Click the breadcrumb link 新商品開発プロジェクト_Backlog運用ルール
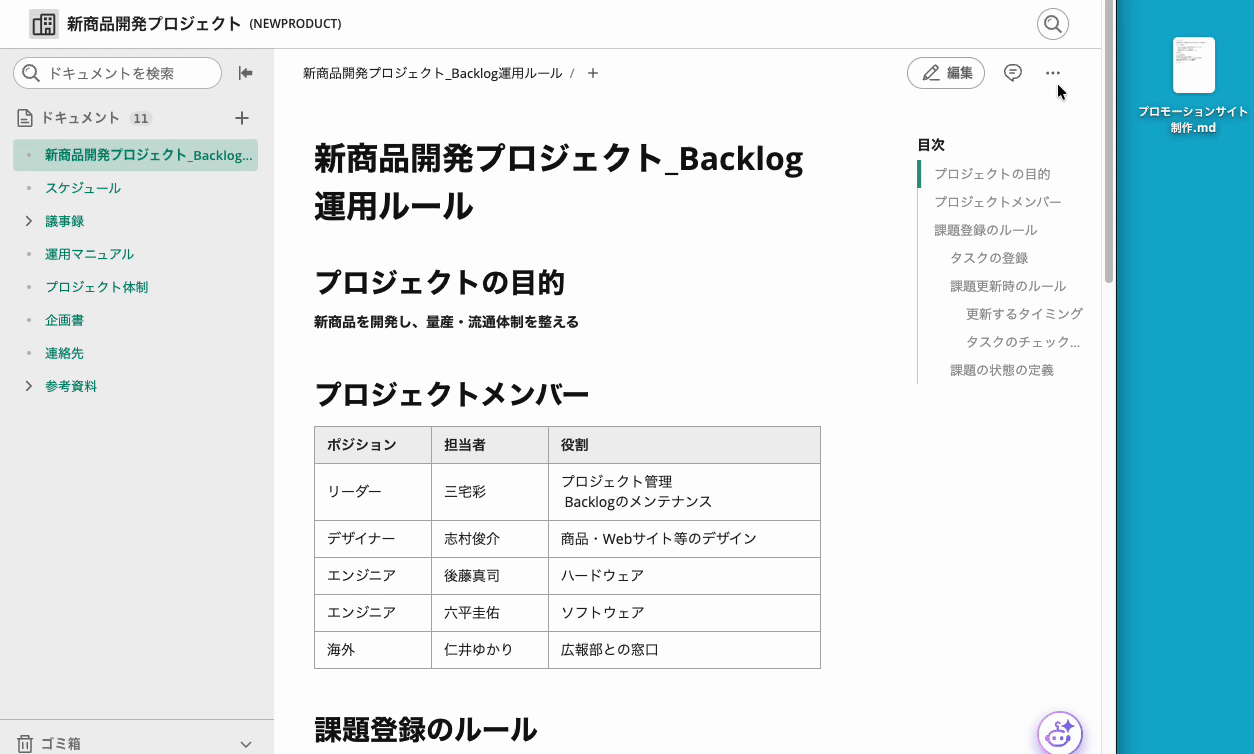 click(430, 72)
